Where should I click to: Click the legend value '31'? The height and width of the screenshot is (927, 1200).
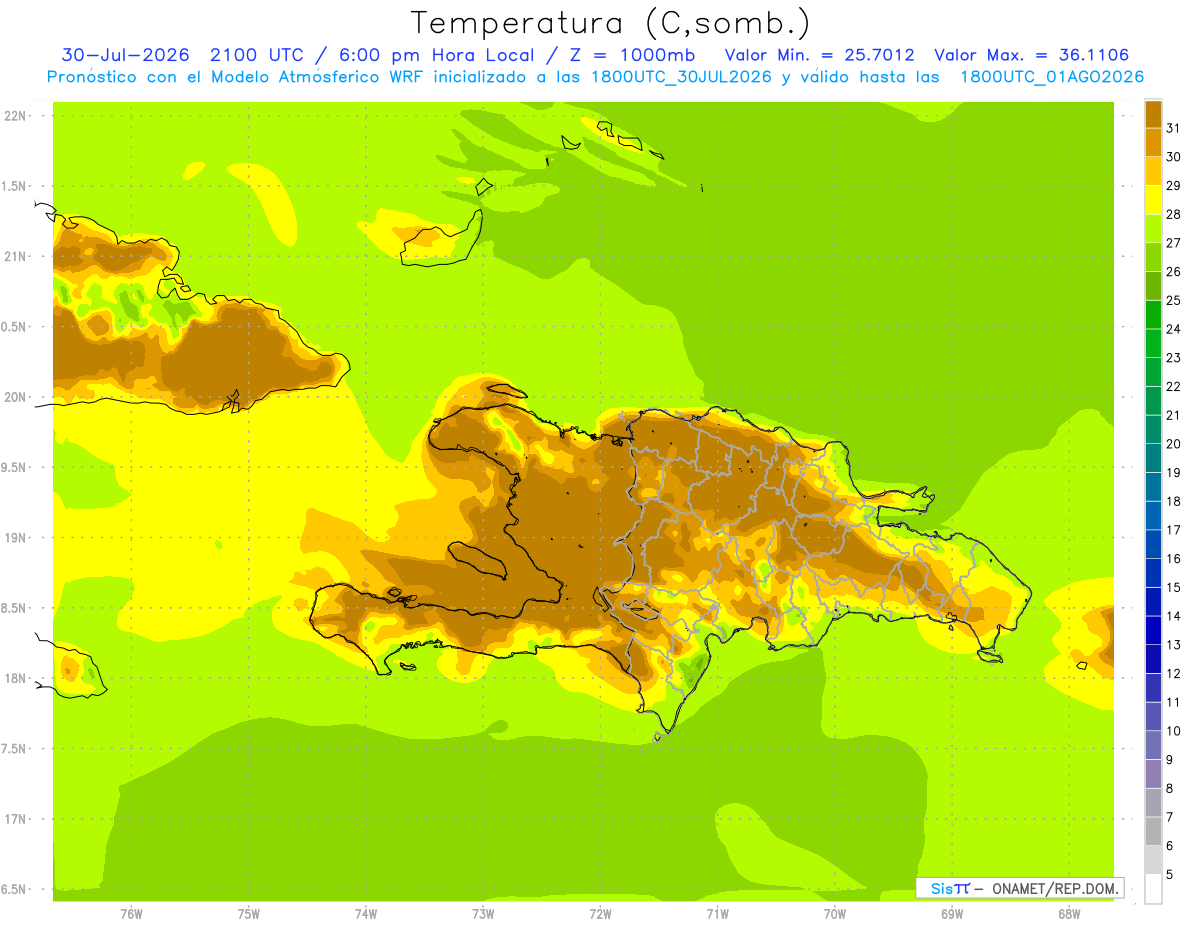1174,127
